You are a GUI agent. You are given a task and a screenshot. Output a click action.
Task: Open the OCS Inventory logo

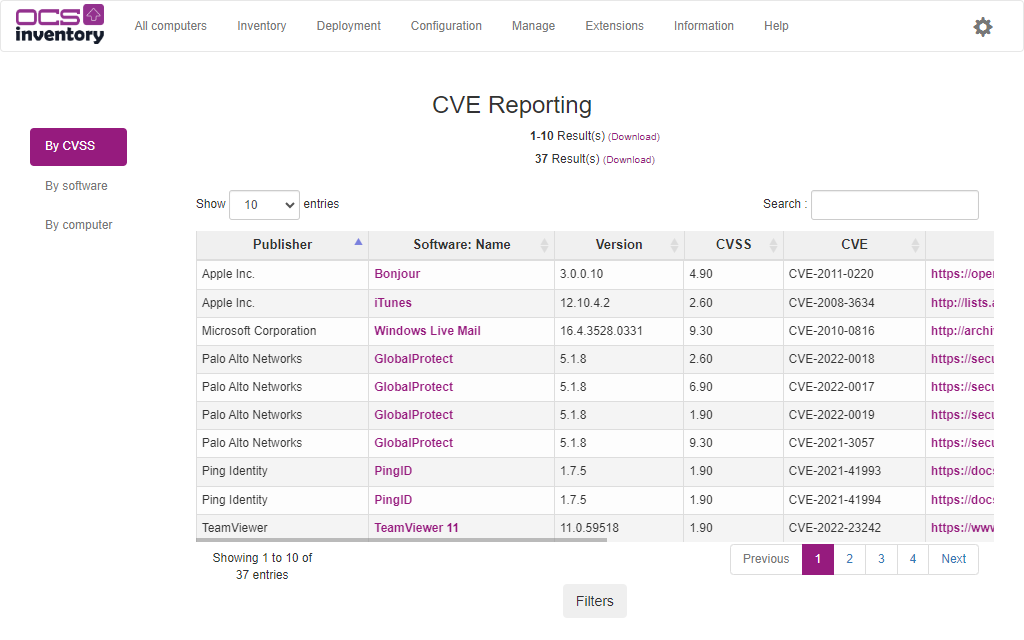[x=60, y=24]
